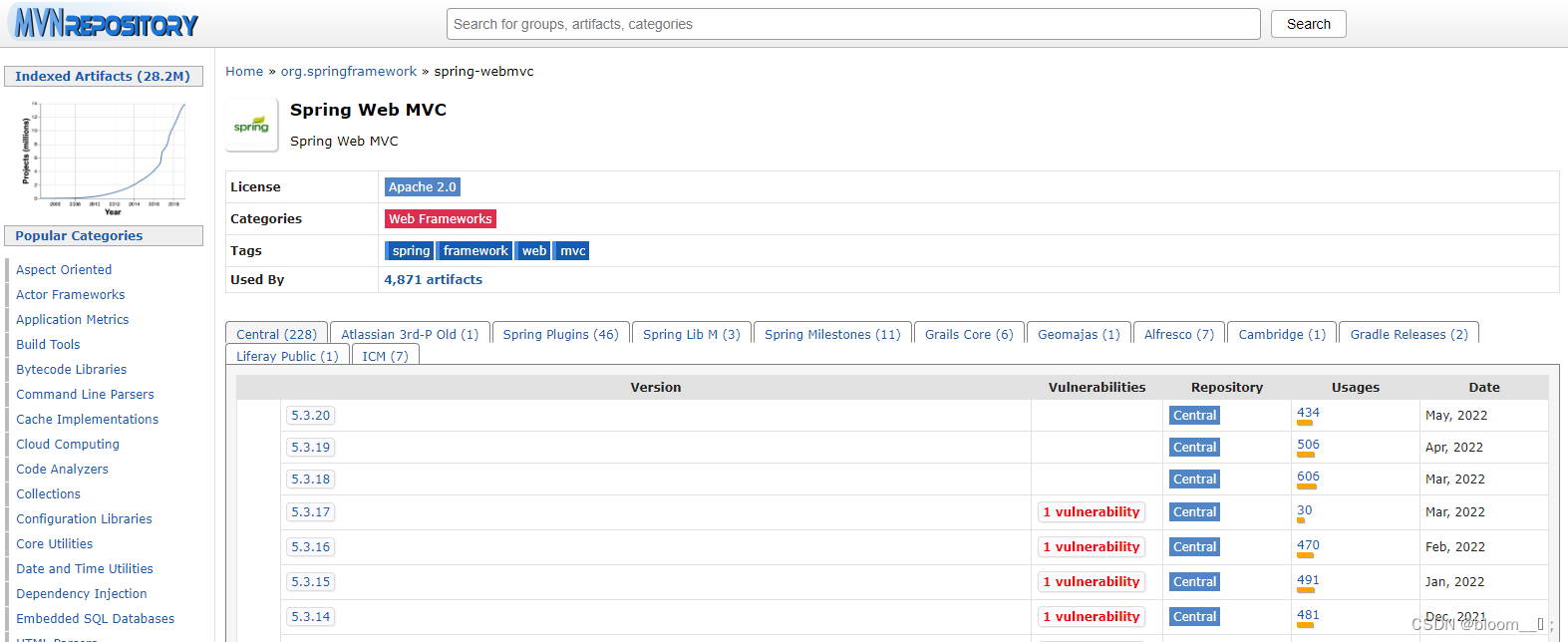This screenshot has width=1568, height=642.
Task: Open usages count 30
Action: [x=1304, y=510]
